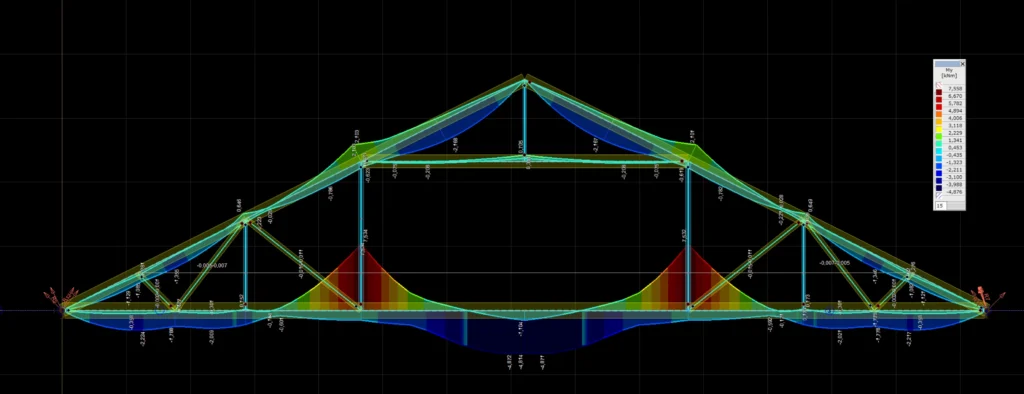Click the swatch between 7,558 and 6,670
This screenshot has height=394, width=1024.
point(938,92)
